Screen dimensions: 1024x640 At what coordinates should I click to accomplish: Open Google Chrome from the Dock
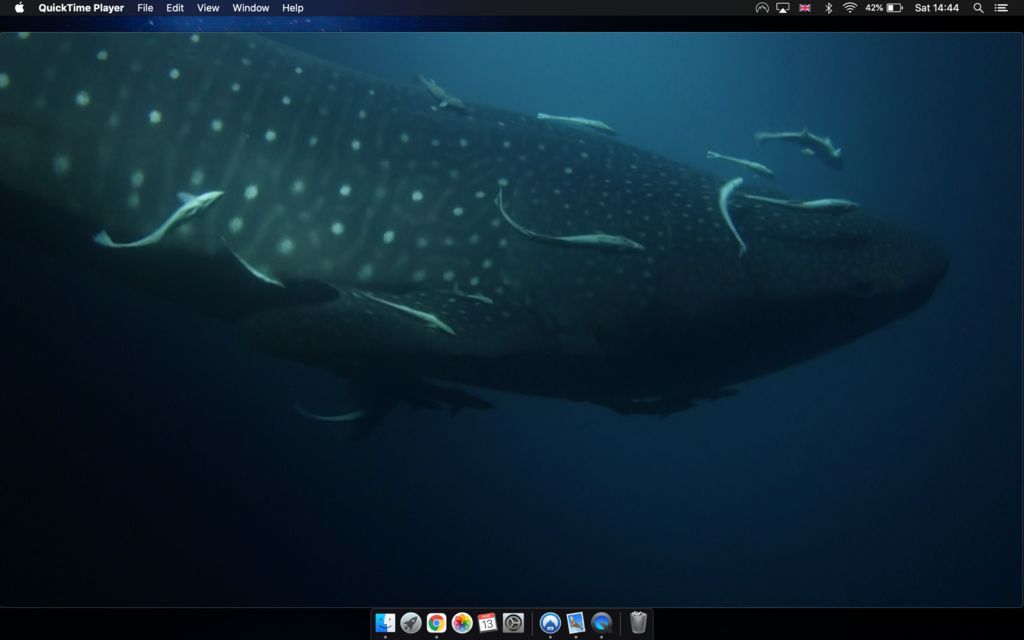(437, 623)
